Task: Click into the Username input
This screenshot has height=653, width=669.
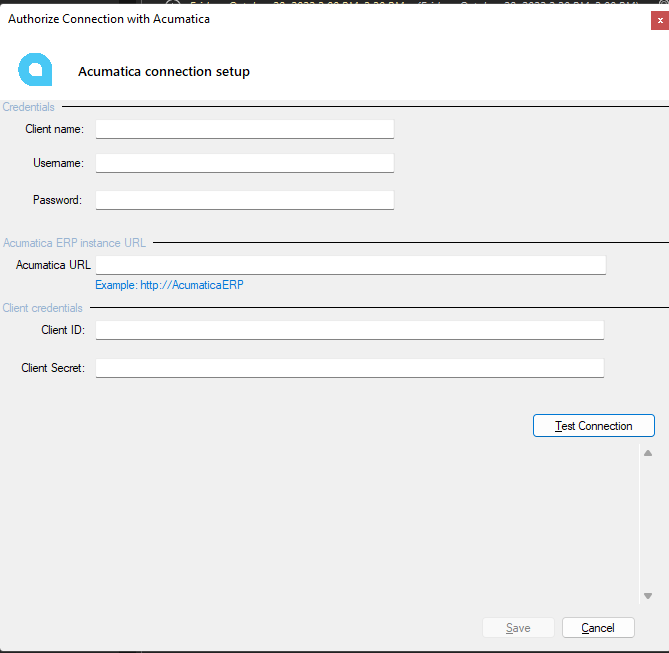Action: point(244,163)
